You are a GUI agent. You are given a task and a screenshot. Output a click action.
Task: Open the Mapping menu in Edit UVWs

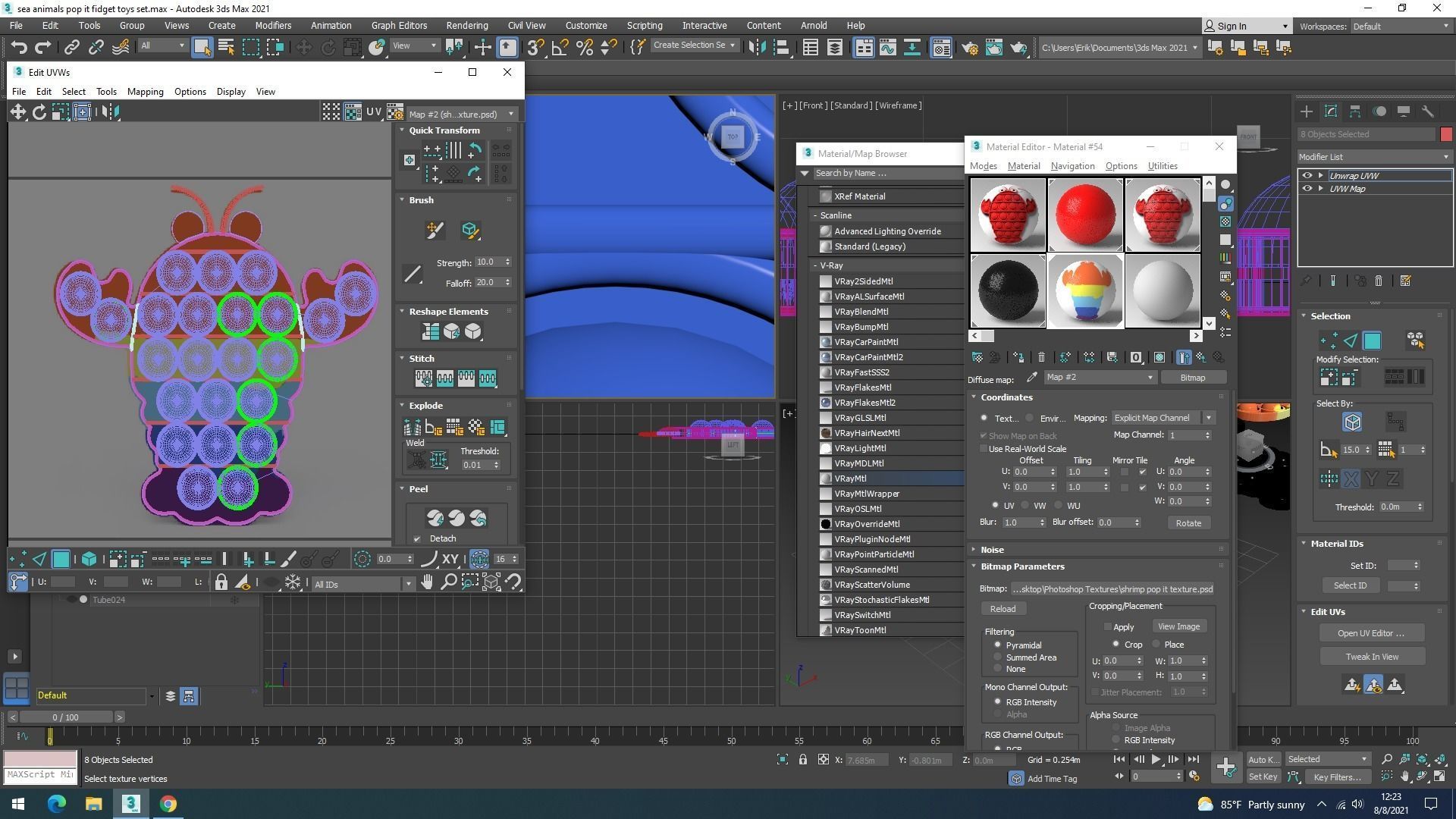coord(145,92)
